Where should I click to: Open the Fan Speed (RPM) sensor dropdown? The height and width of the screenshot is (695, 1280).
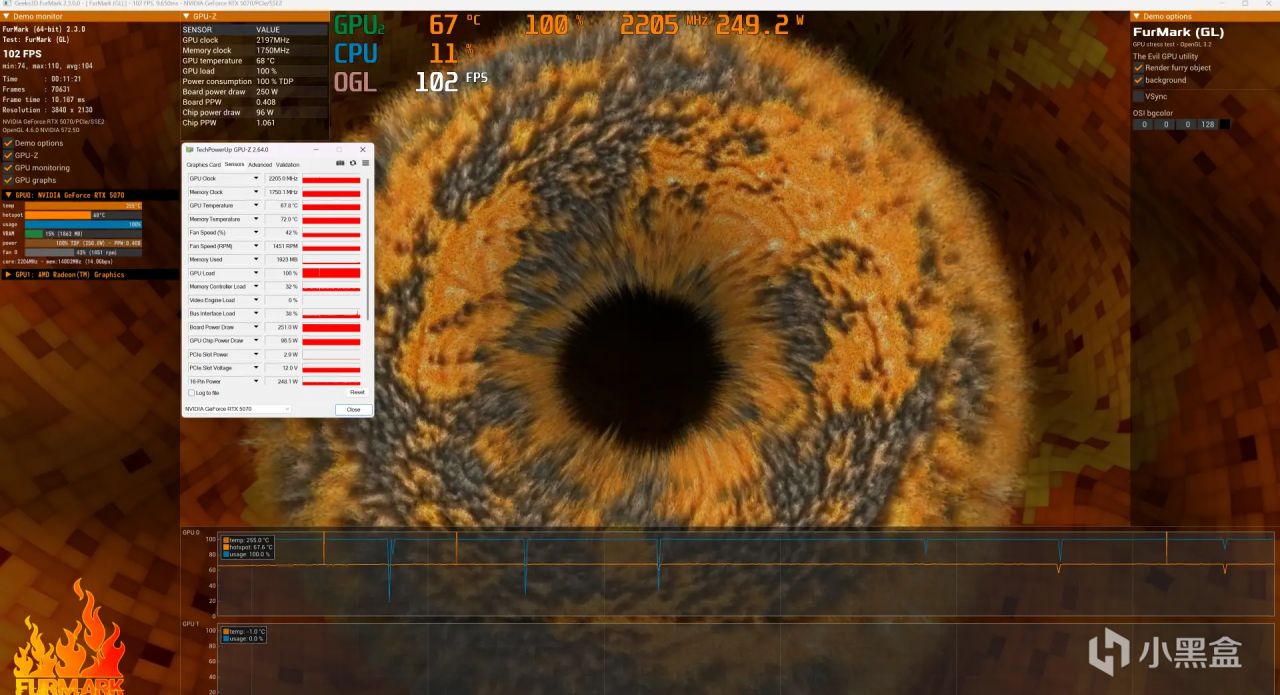[256, 246]
